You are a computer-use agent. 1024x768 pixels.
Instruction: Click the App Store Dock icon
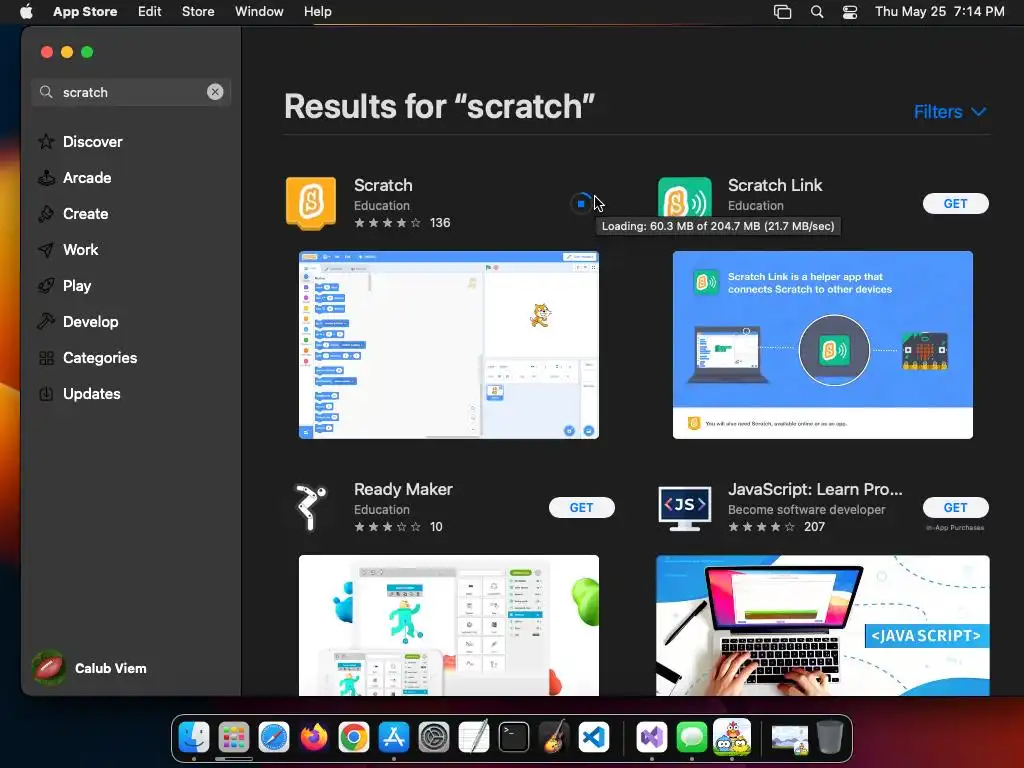click(x=394, y=737)
